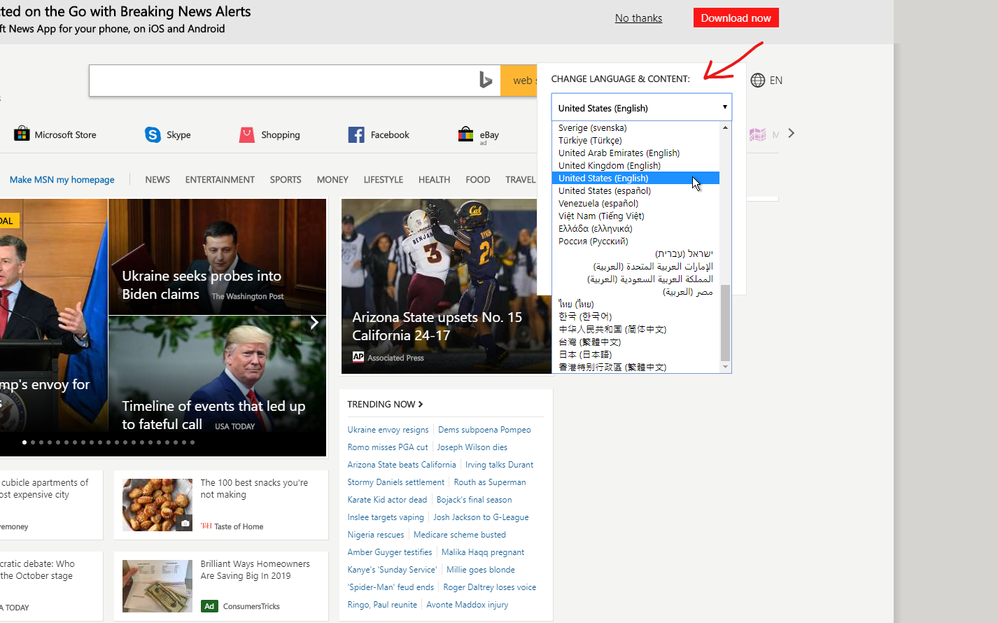Screen dimensions: 998x623
Task: Open the HEALTH navigation tab
Action: [434, 179]
